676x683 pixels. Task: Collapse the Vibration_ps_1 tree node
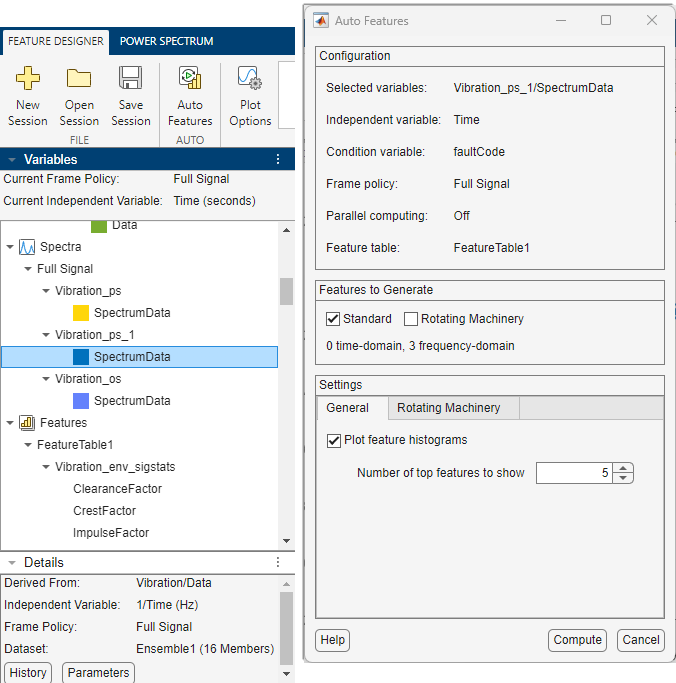(46, 335)
